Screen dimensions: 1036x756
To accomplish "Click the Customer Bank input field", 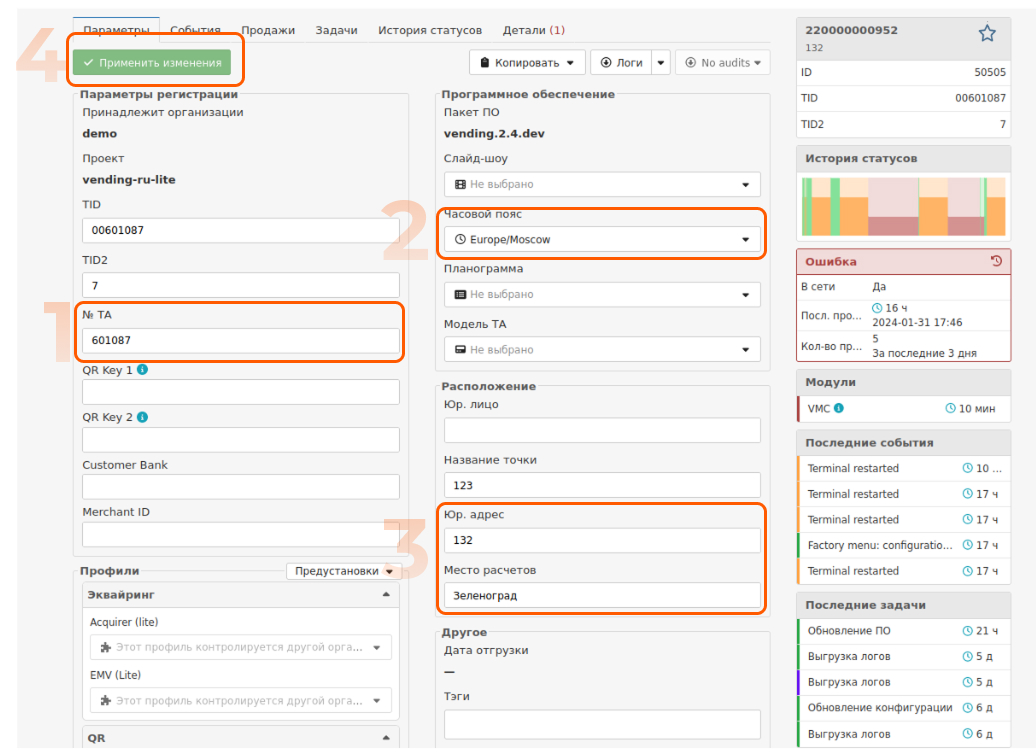I will [240, 486].
